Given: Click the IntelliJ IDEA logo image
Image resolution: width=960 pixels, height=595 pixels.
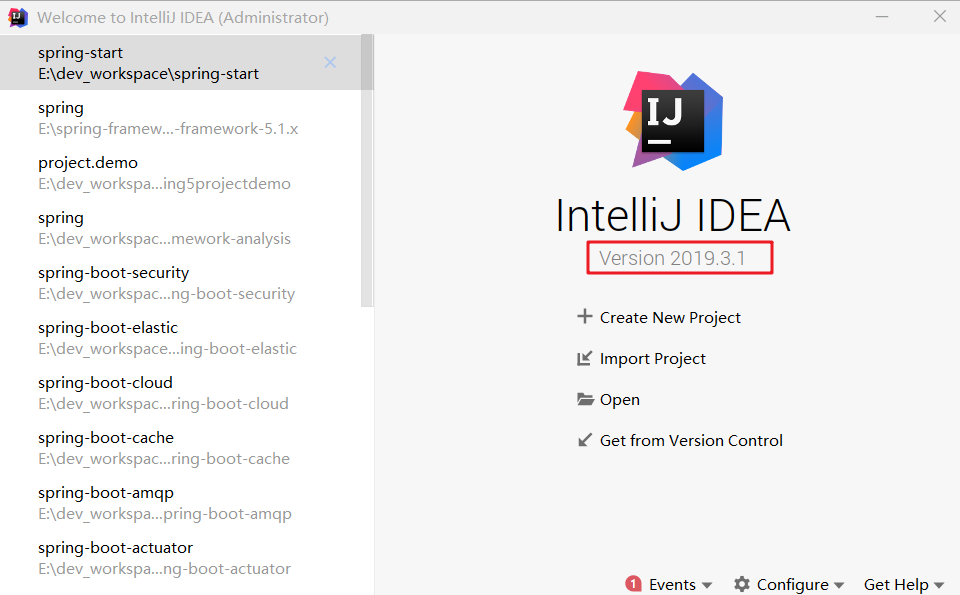Looking at the screenshot, I should [x=673, y=120].
